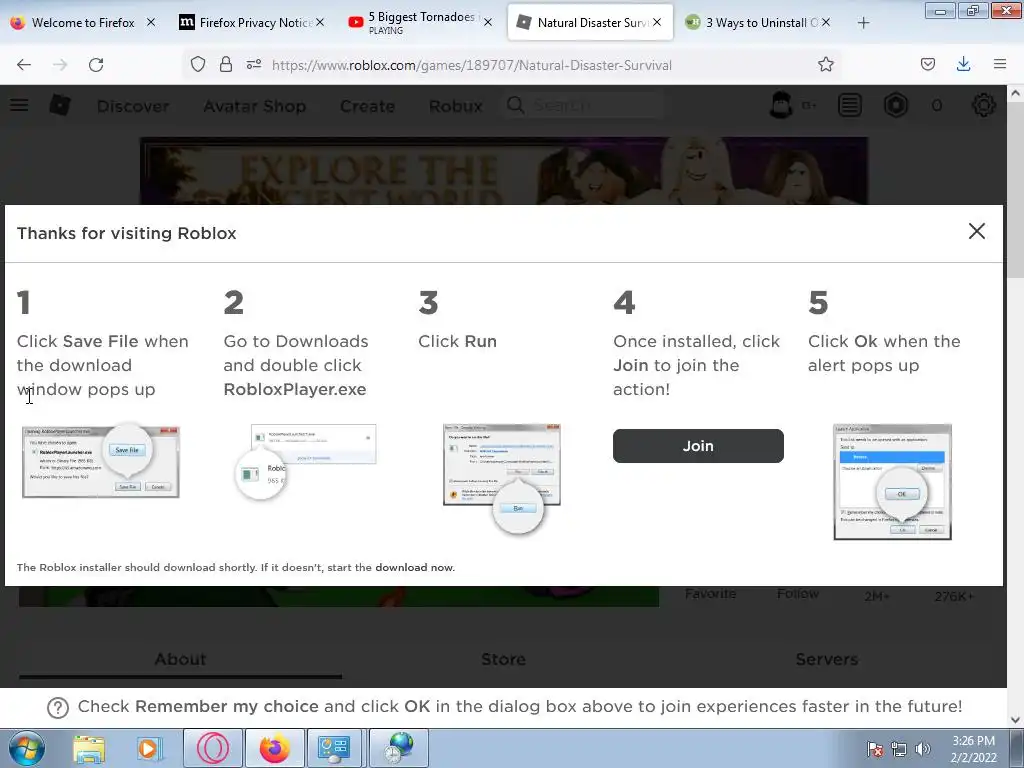The height and width of the screenshot is (768, 1024).
Task: Click the help question mark icon
Action: point(57,707)
